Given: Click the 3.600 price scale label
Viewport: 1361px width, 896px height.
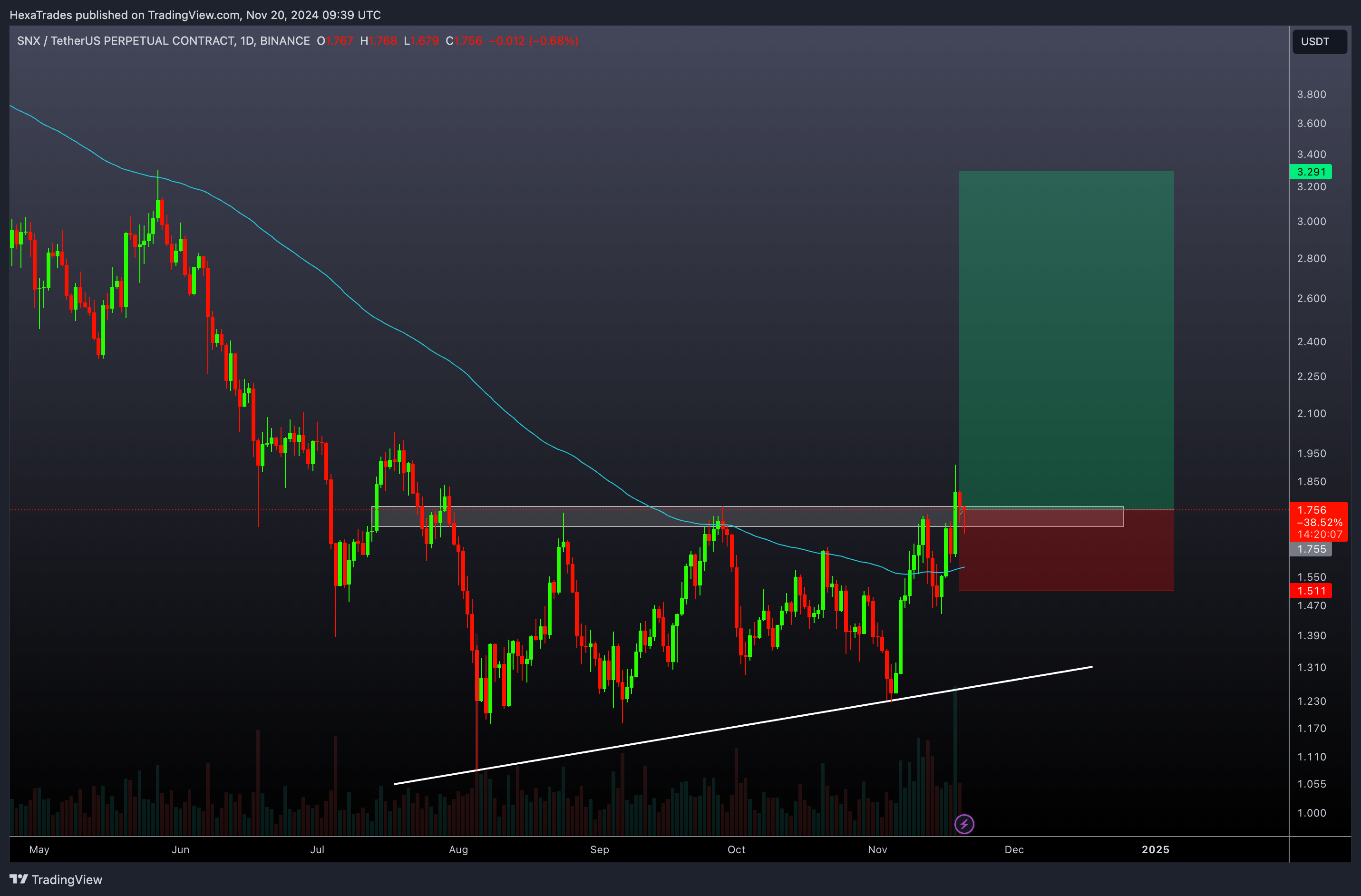Looking at the screenshot, I should click(x=1311, y=124).
